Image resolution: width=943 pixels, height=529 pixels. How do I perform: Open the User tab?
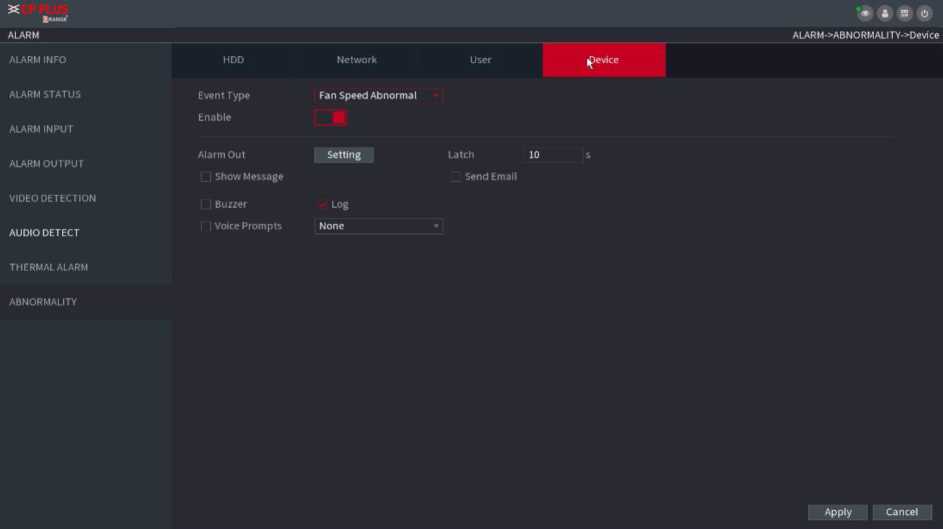tap(480, 60)
